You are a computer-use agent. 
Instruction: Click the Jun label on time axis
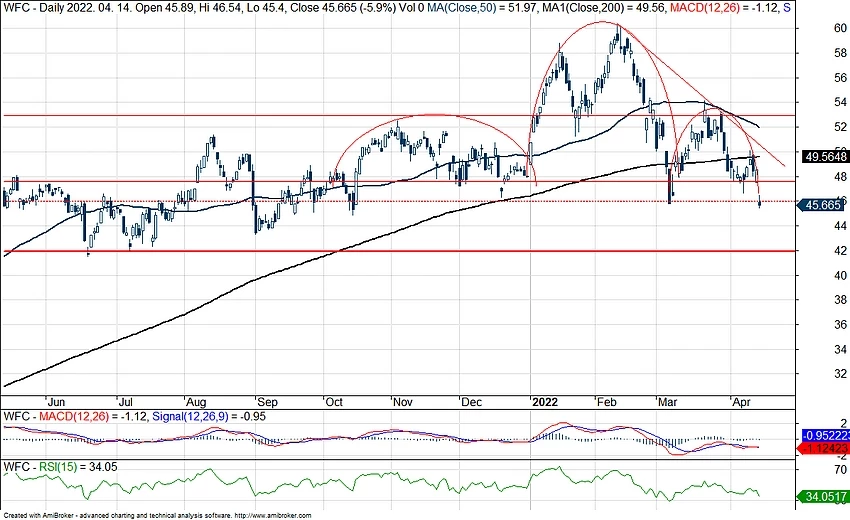coord(56,402)
